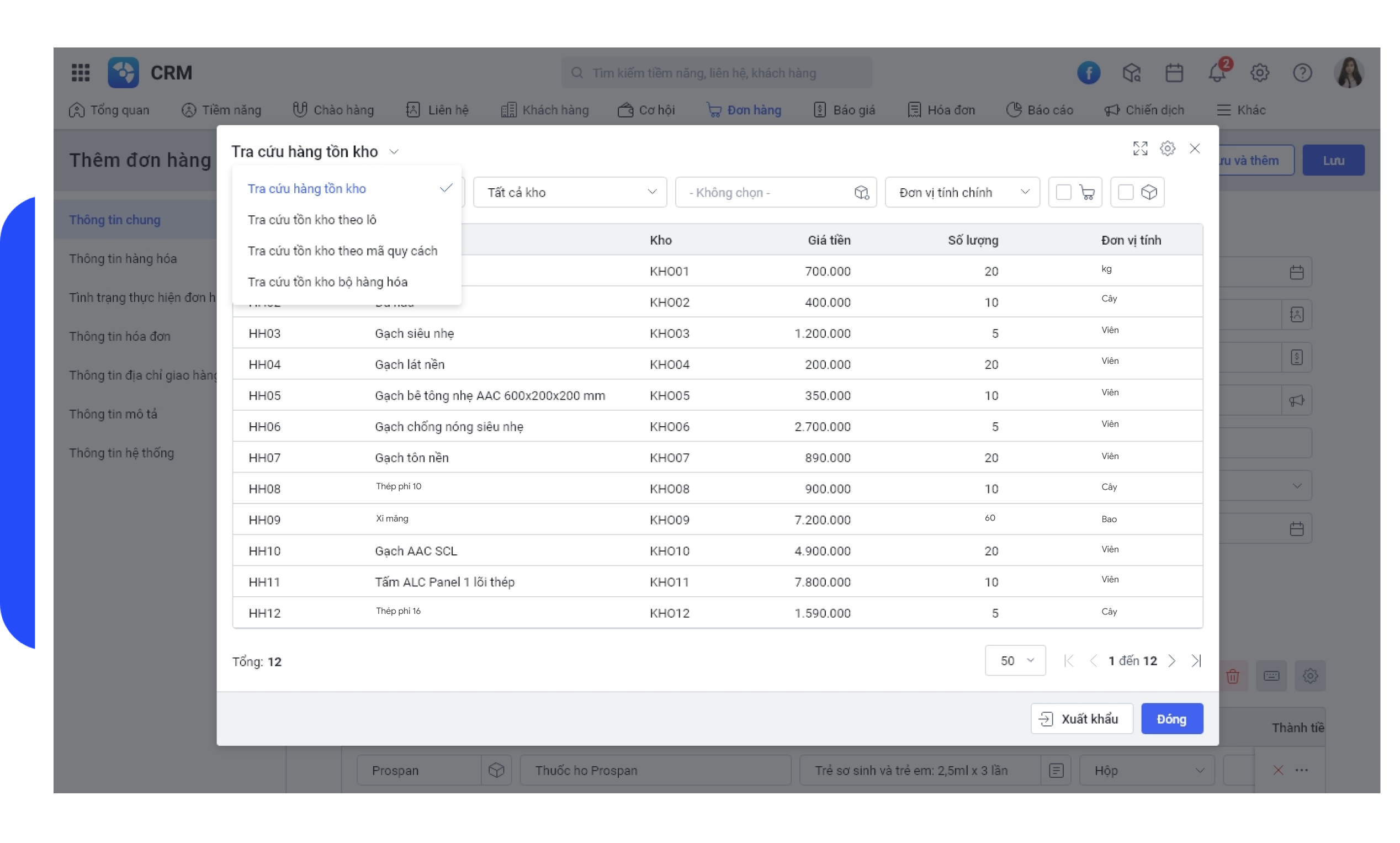Click the Số lượng column header

click(972, 240)
